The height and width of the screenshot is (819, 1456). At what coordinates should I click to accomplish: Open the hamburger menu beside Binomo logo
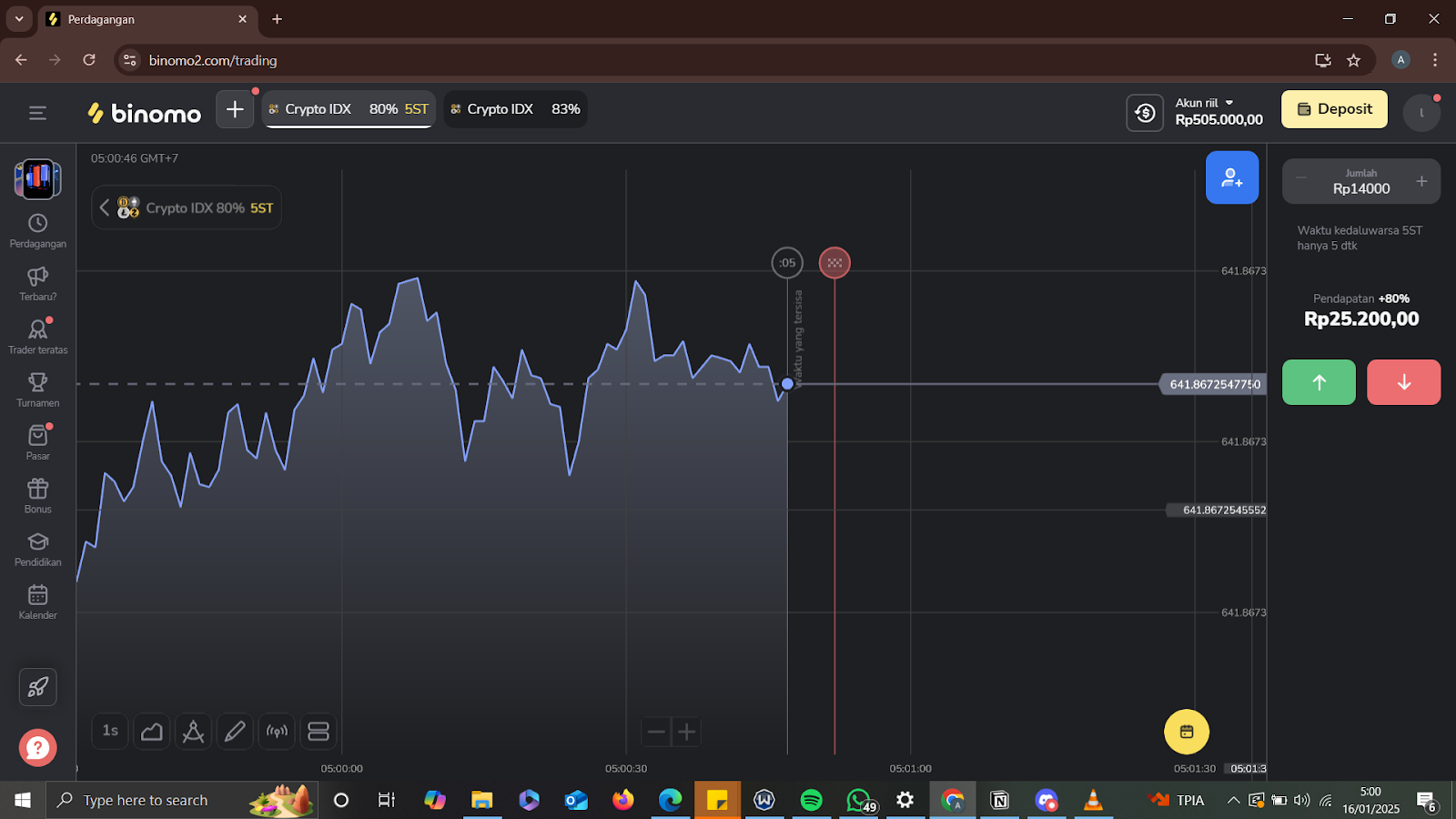(37, 113)
